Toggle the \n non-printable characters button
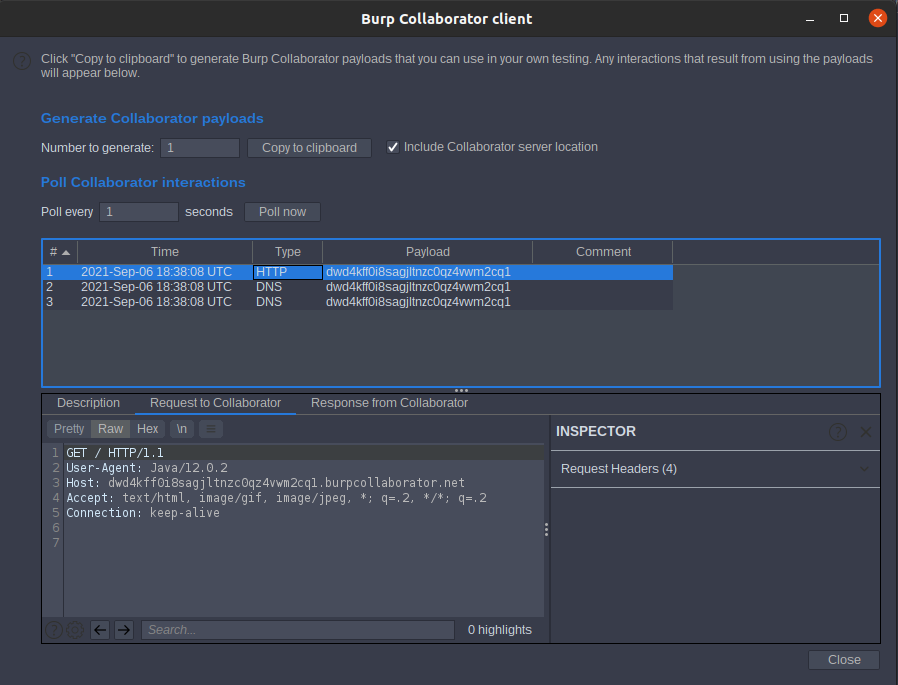The height and width of the screenshot is (685, 898). [x=182, y=429]
